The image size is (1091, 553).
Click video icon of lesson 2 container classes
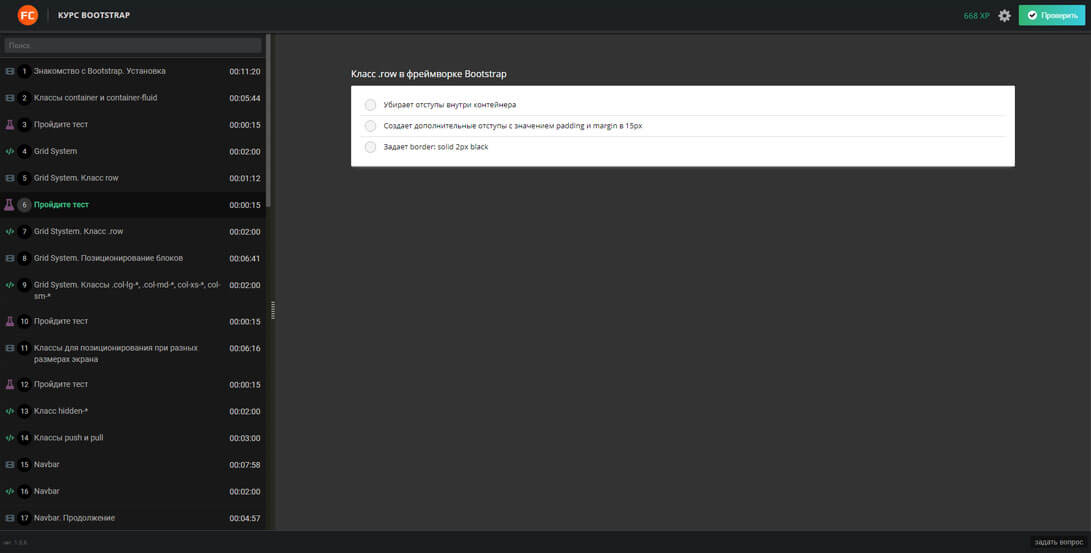[x=10, y=98]
